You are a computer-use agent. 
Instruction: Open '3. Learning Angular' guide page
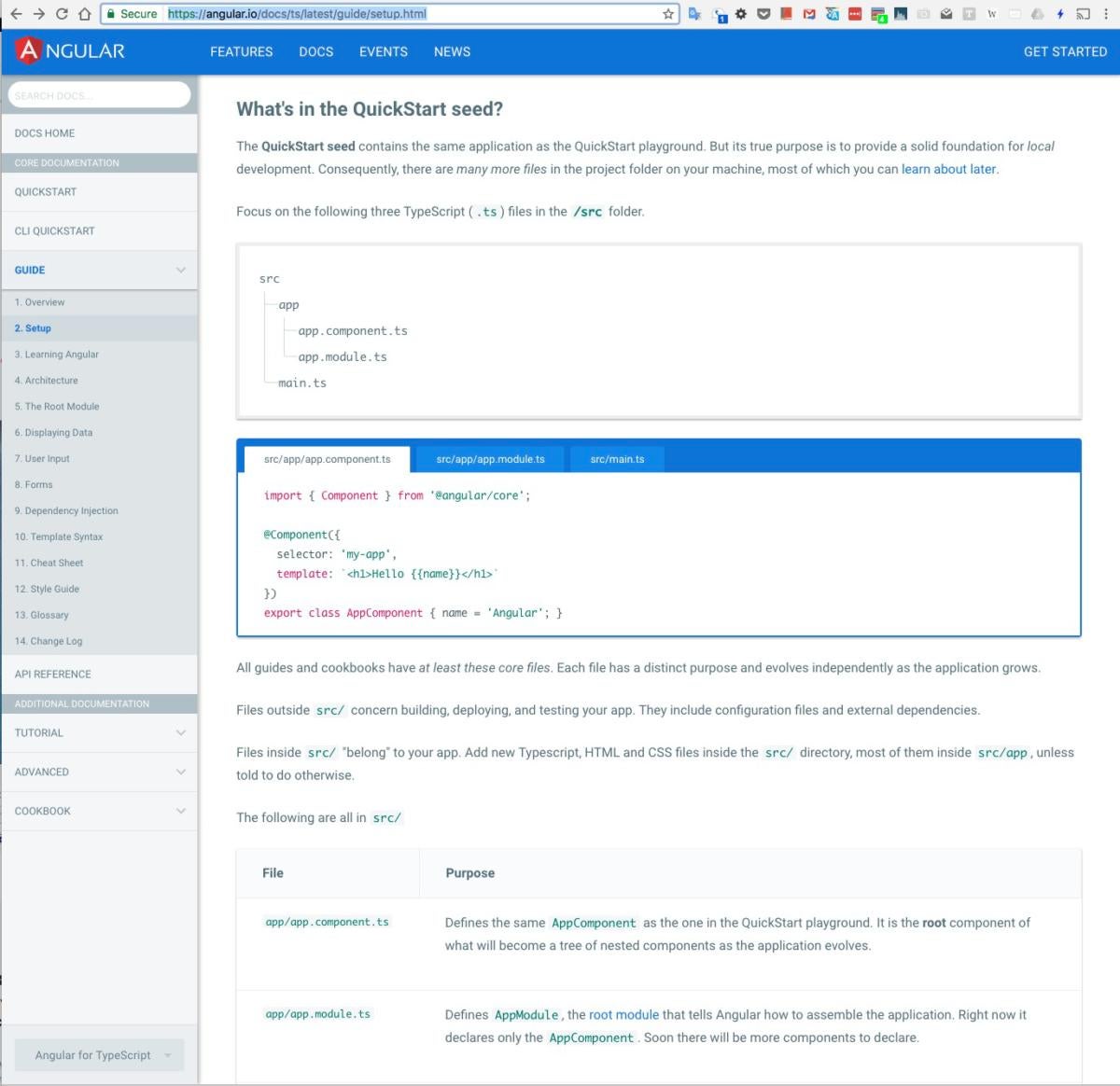click(x=99, y=355)
